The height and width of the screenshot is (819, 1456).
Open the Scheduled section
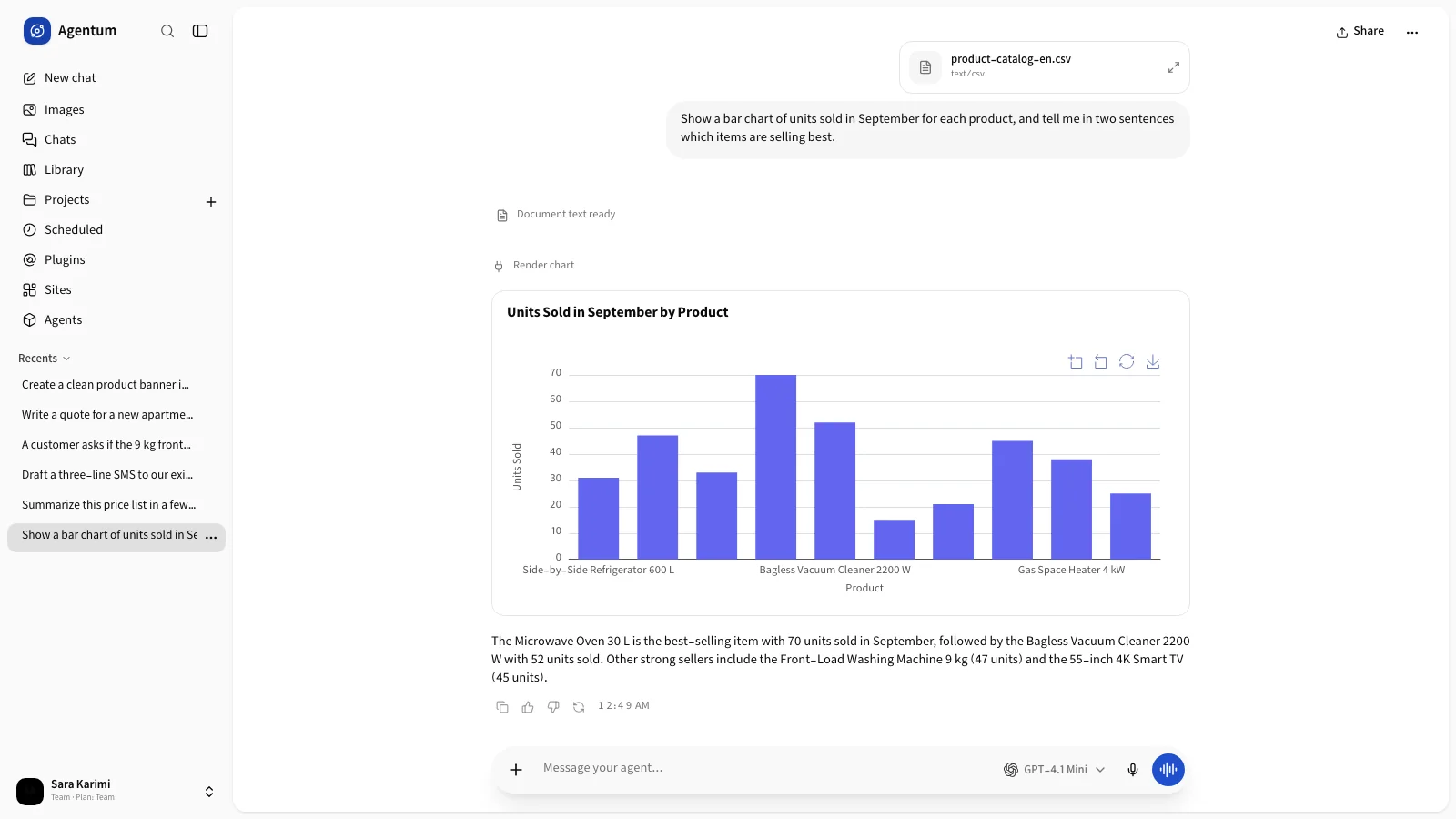(x=116, y=229)
